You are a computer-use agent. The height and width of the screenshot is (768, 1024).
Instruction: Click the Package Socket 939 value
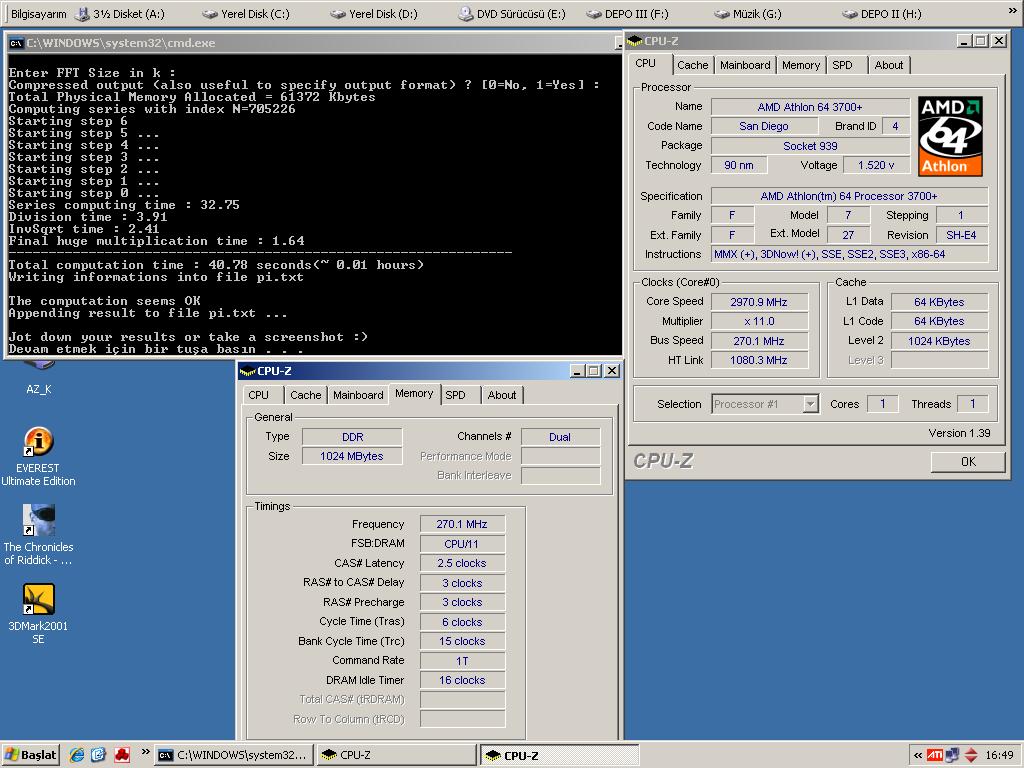[x=810, y=146]
